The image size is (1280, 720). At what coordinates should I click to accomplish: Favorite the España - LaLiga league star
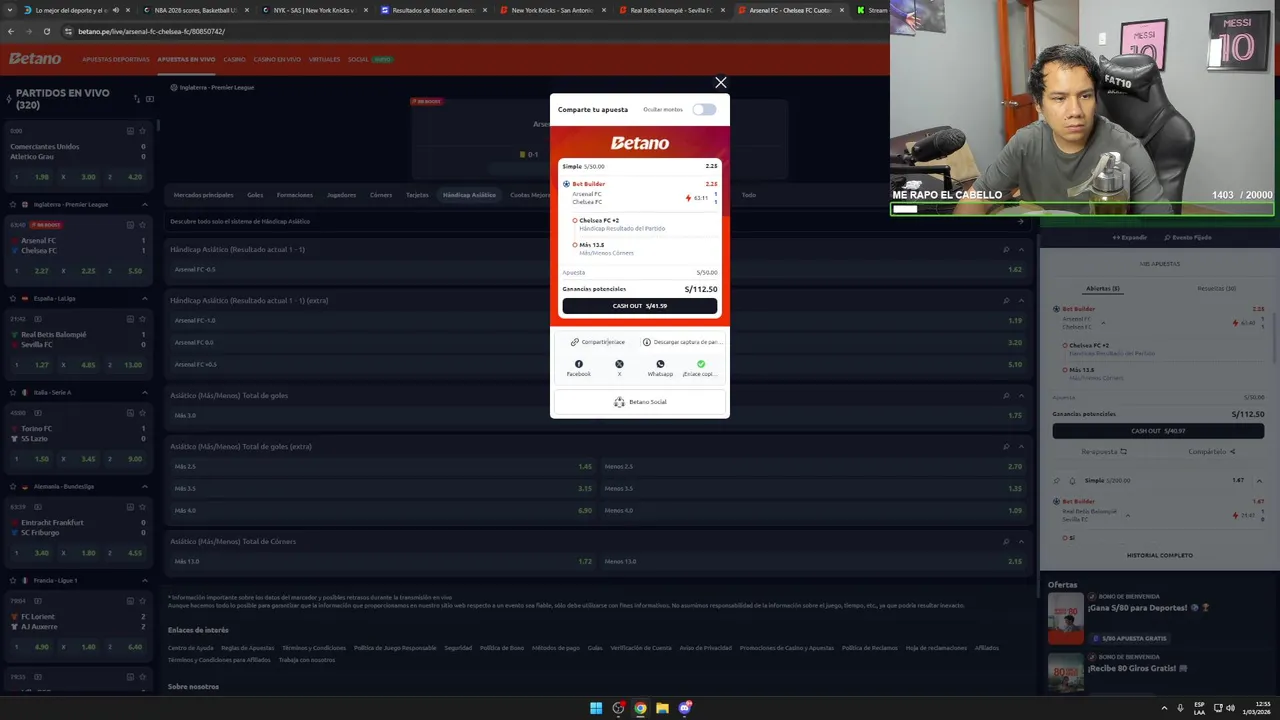tap(12, 298)
